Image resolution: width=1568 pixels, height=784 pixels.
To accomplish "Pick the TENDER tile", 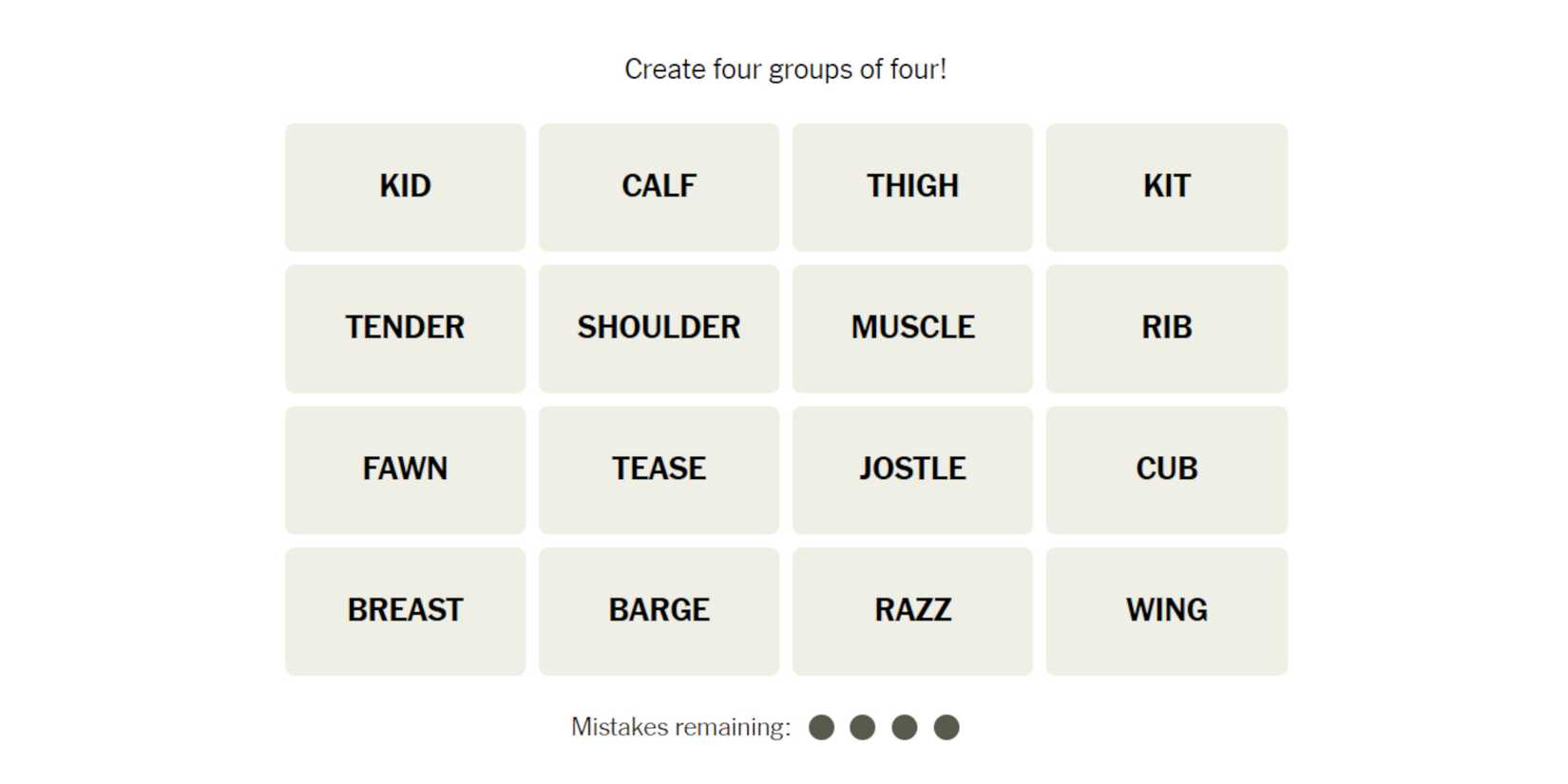I will (x=405, y=328).
